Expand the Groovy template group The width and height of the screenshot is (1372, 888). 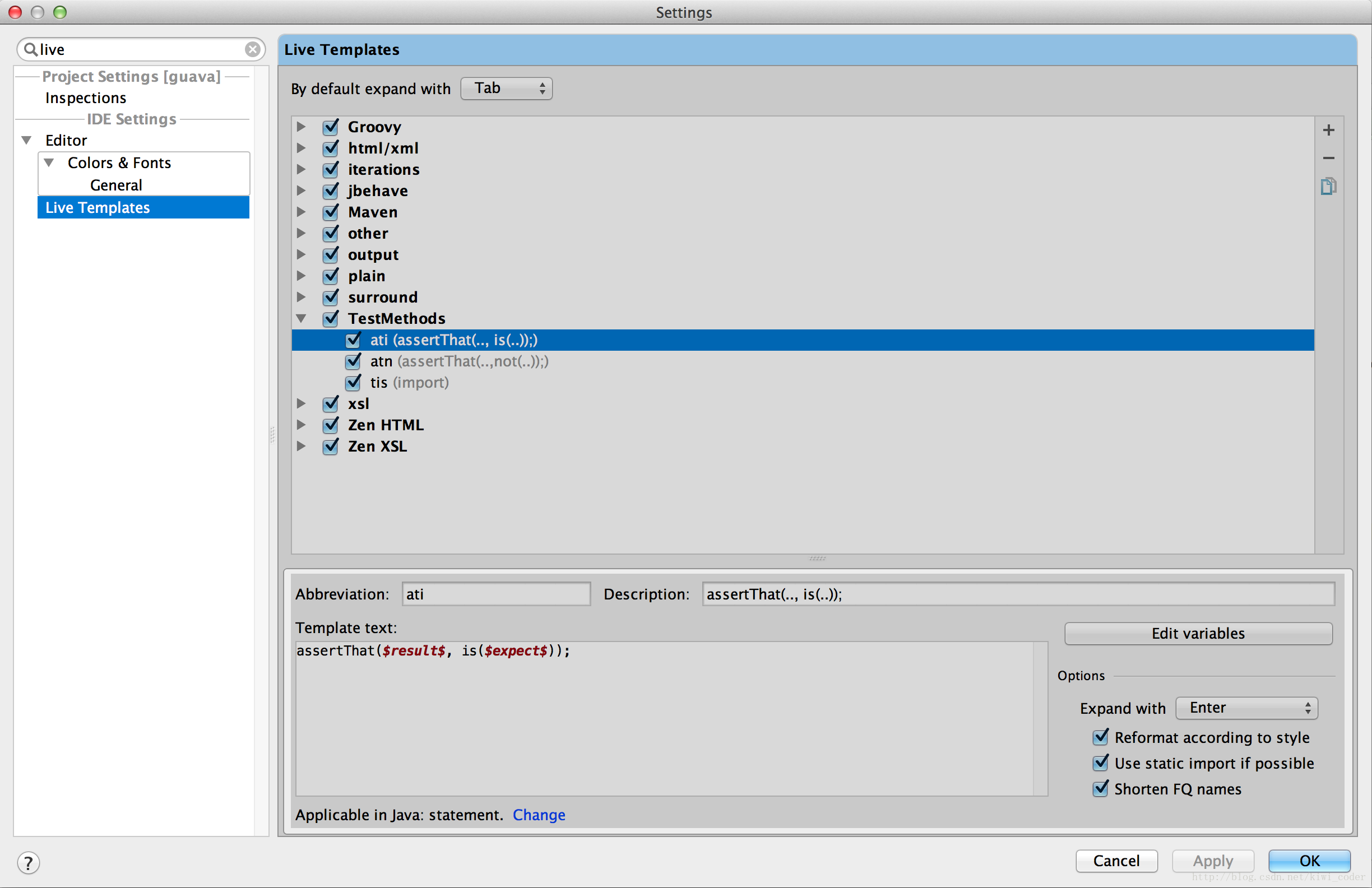tap(301, 126)
